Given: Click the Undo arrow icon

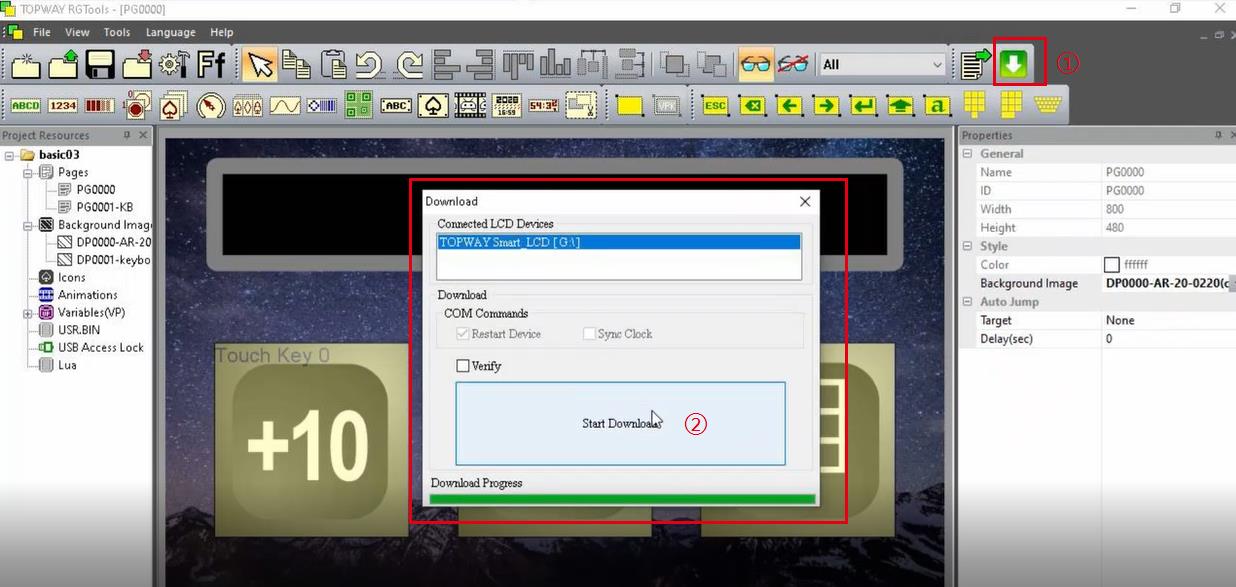Looking at the screenshot, I should 369,65.
